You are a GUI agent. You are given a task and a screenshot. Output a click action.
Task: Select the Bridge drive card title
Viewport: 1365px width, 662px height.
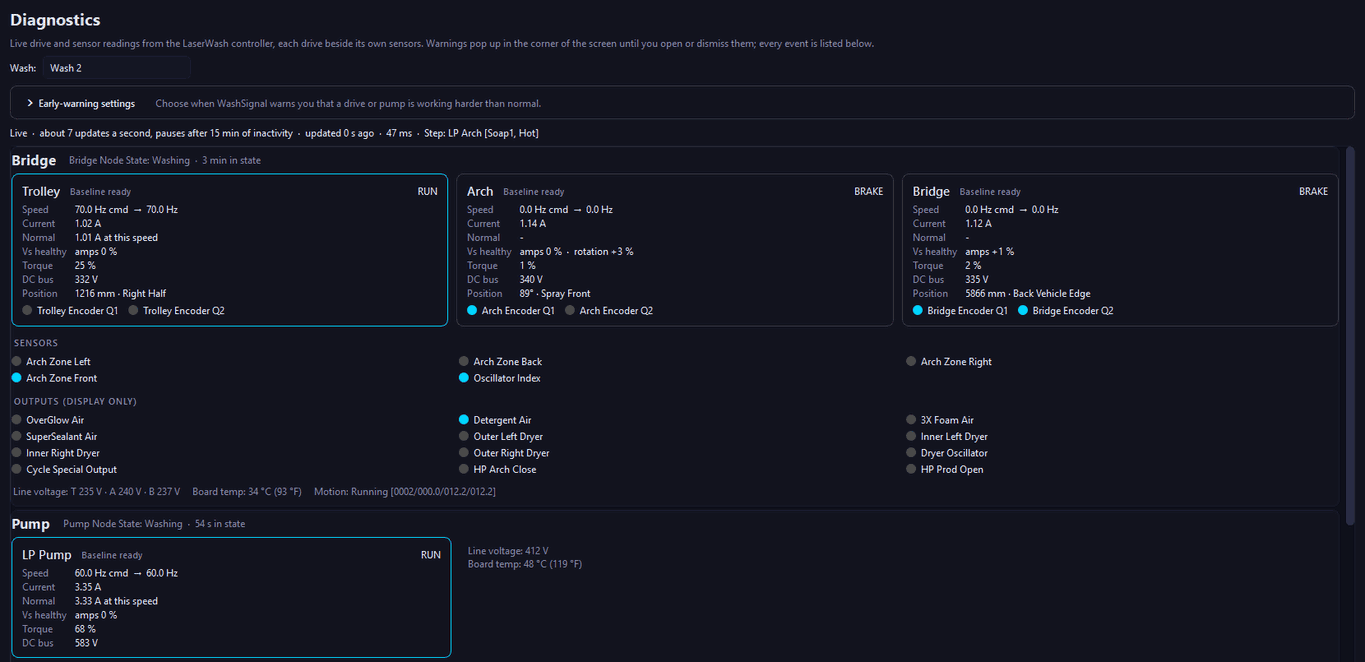pos(931,191)
